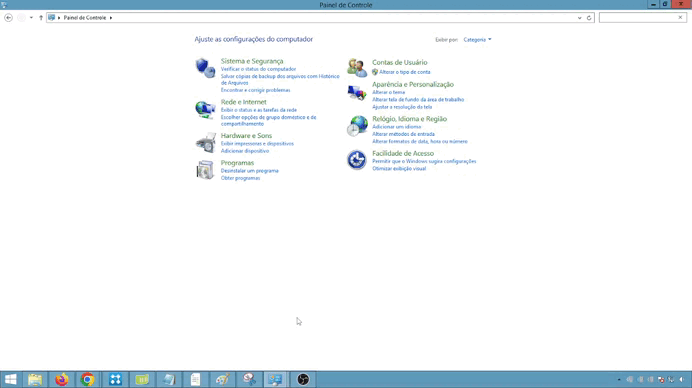Expand the Painel de Controle breadcrumb arrow
The height and width of the screenshot is (388, 692).
point(111,18)
